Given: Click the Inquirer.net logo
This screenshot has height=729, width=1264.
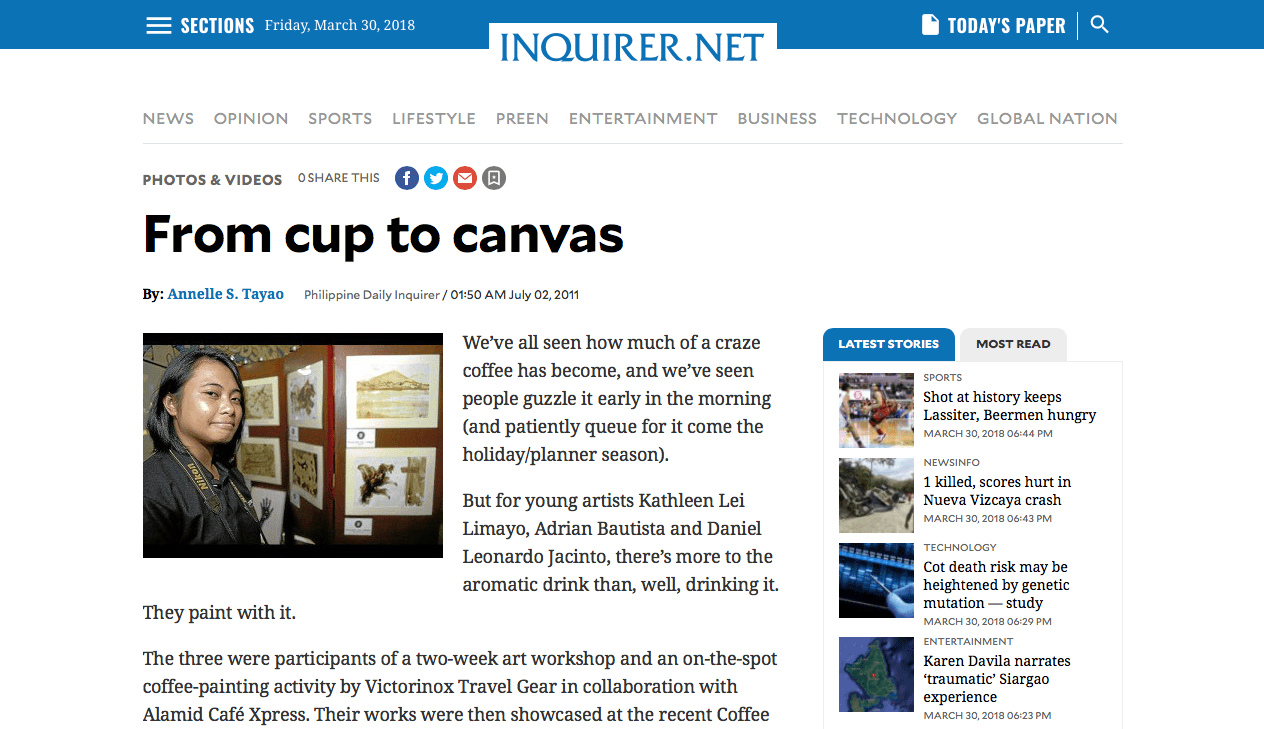Looking at the screenshot, I should [632, 46].
